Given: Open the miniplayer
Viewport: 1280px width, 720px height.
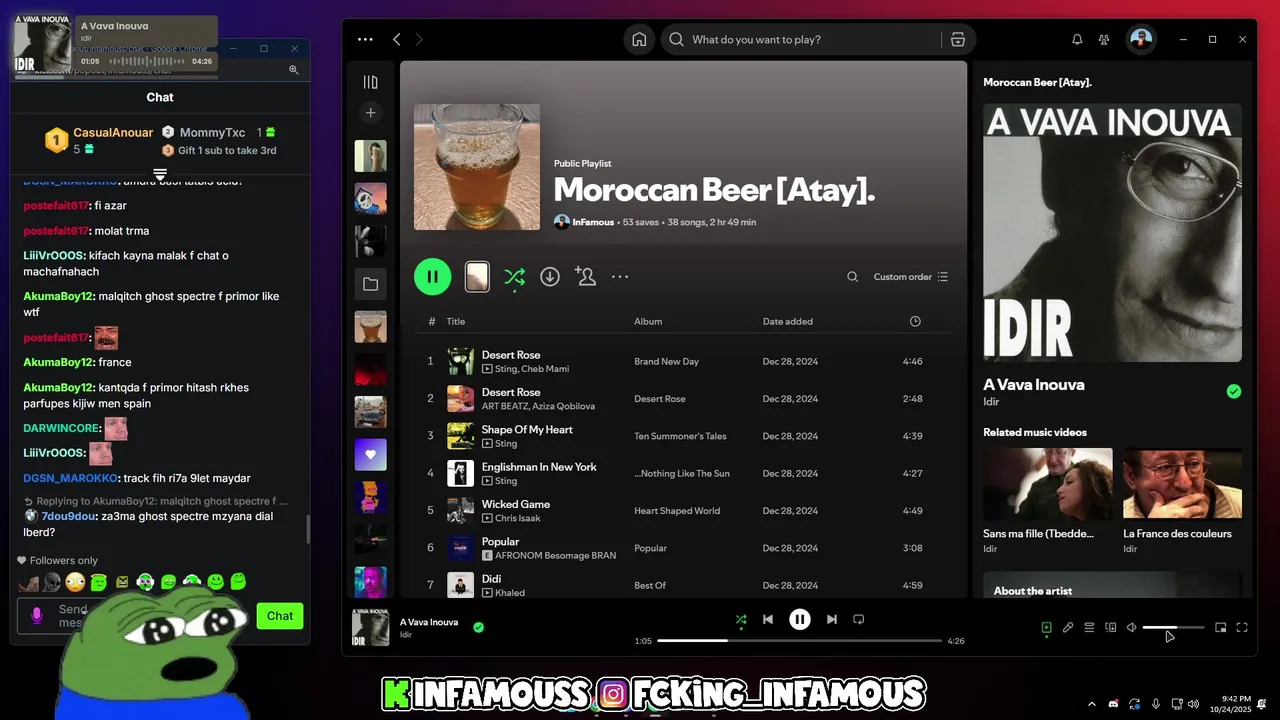Looking at the screenshot, I should [1221, 628].
